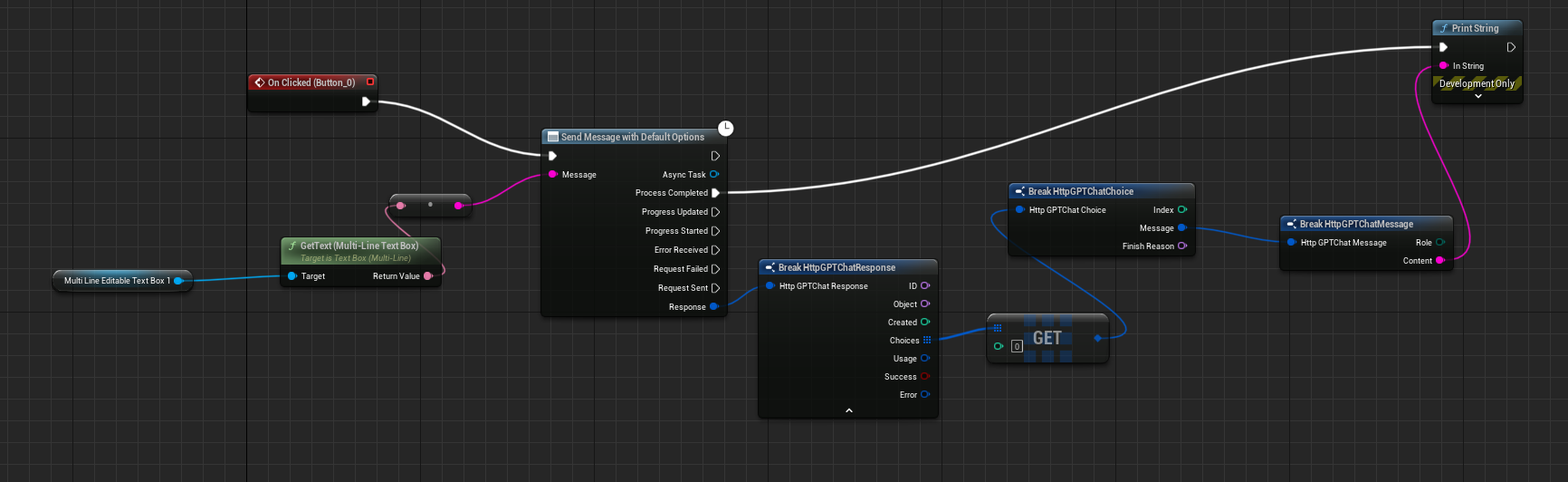
Task: Click the Error Received execution pin
Action: click(x=715, y=250)
